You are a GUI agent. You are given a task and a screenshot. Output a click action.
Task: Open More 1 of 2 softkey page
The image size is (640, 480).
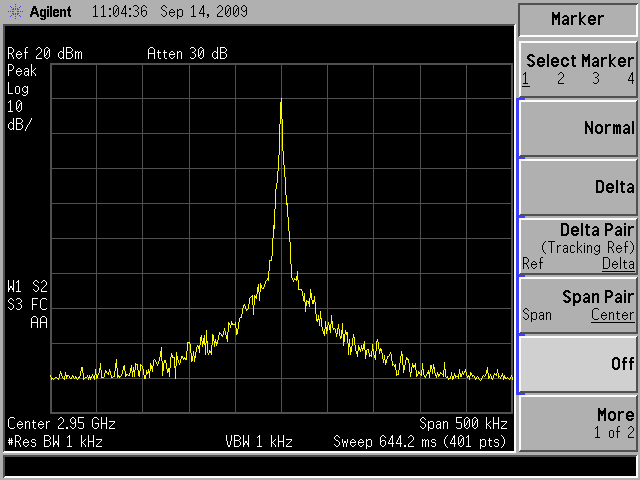point(578,423)
